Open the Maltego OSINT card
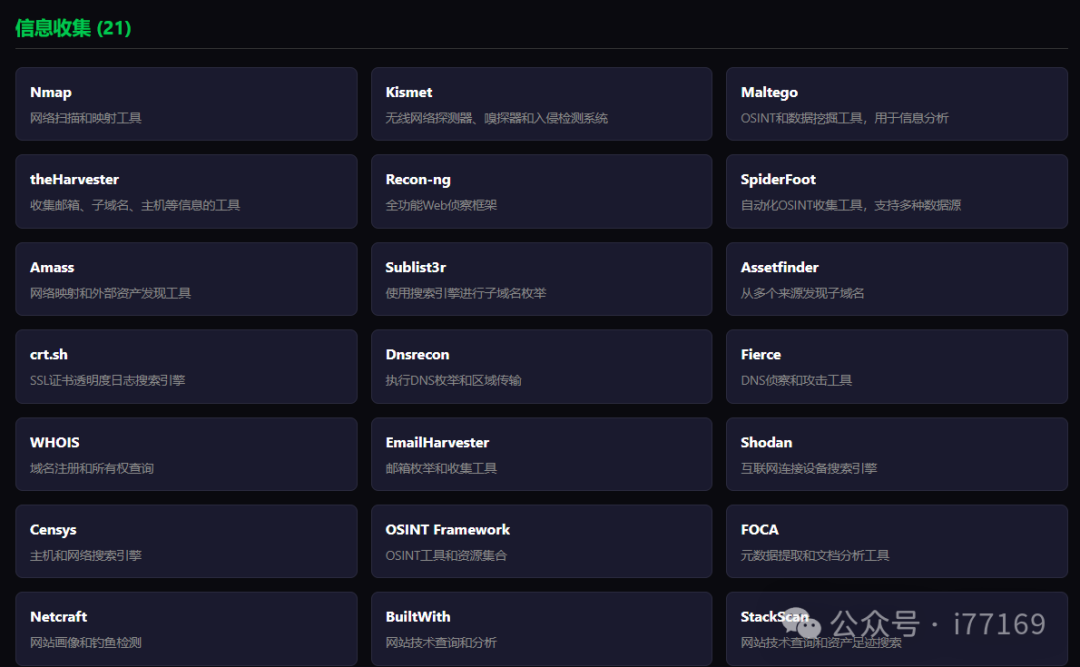Image resolution: width=1080 pixels, height=667 pixels. pyautogui.click(x=897, y=104)
